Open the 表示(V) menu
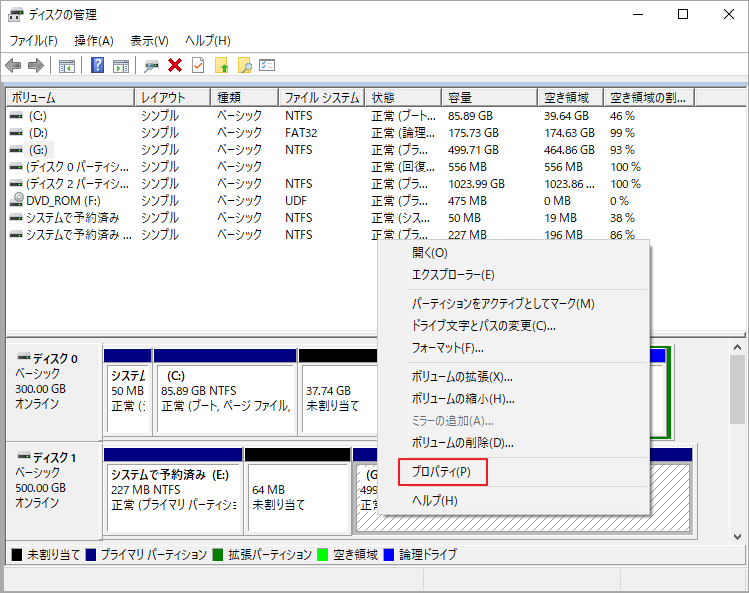Image resolution: width=749 pixels, height=593 pixels. click(x=149, y=41)
